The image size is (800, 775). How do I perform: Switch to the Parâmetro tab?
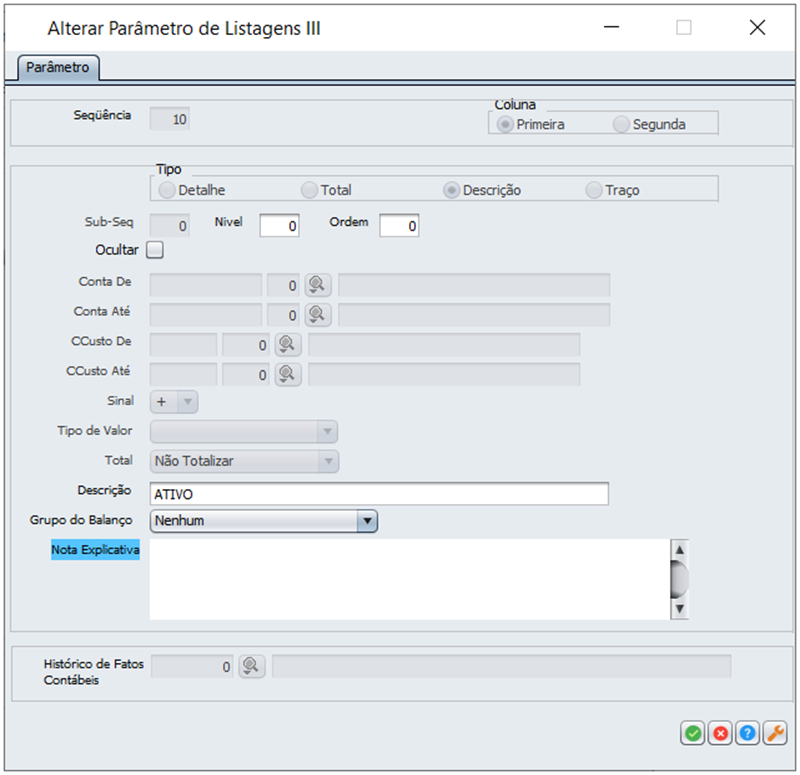57,68
